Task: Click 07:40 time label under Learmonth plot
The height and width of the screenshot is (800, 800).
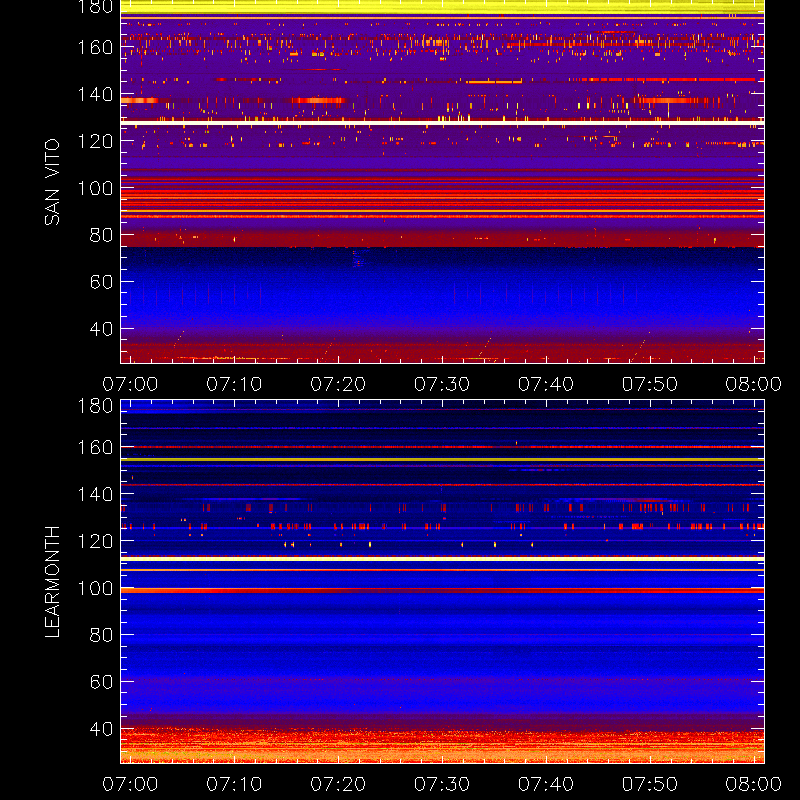Action: coord(546,784)
